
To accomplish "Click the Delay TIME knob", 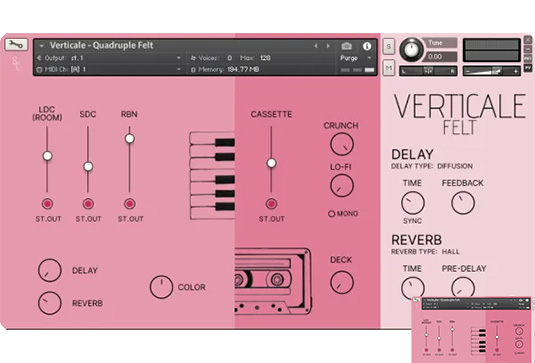I will [x=413, y=203].
